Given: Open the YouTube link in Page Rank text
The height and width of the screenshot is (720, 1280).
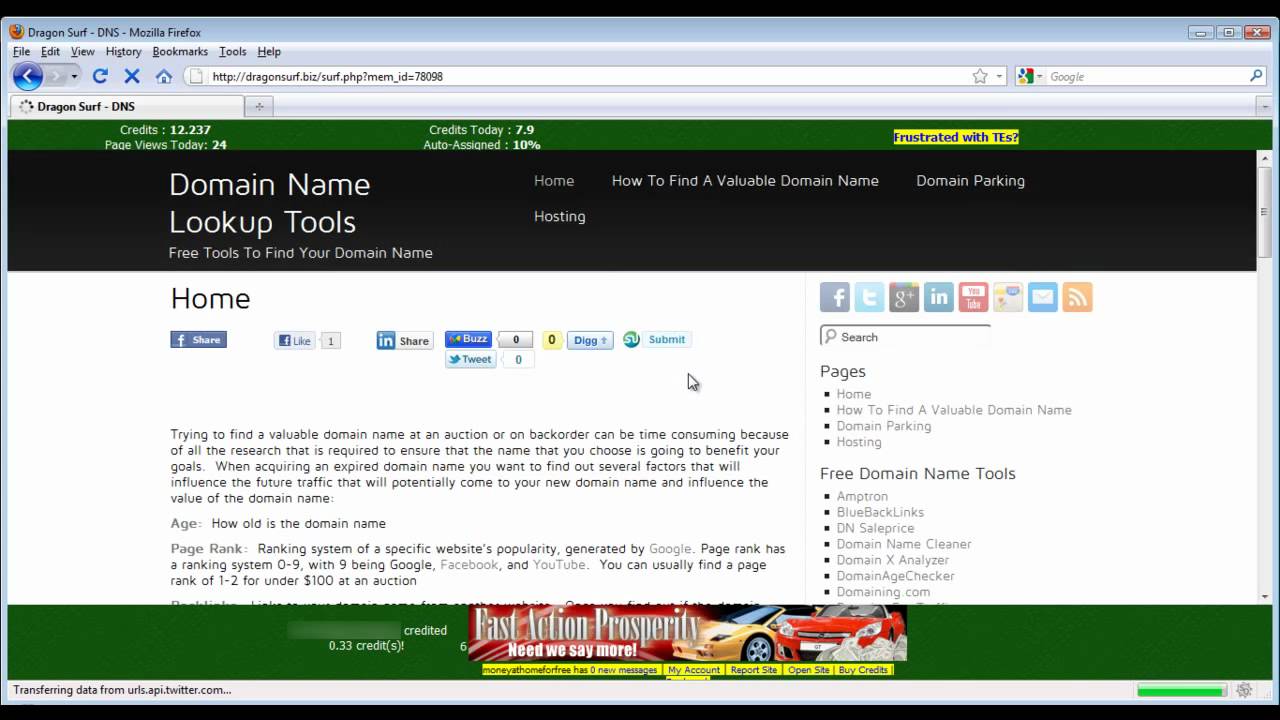Looking at the screenshot, I should click(559, 565).
